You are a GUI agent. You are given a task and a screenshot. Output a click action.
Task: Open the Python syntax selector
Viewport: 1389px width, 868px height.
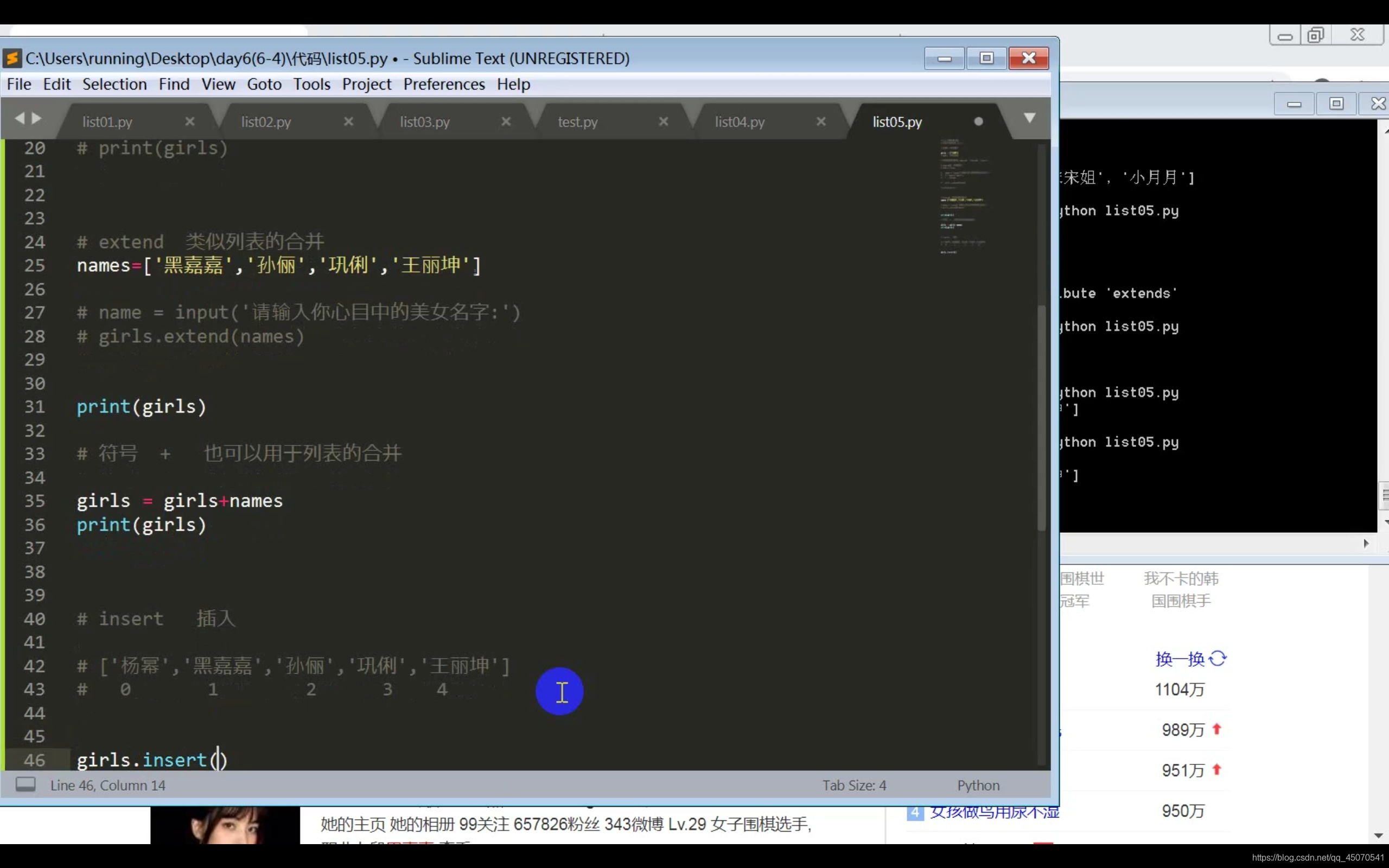coord(978,786)
